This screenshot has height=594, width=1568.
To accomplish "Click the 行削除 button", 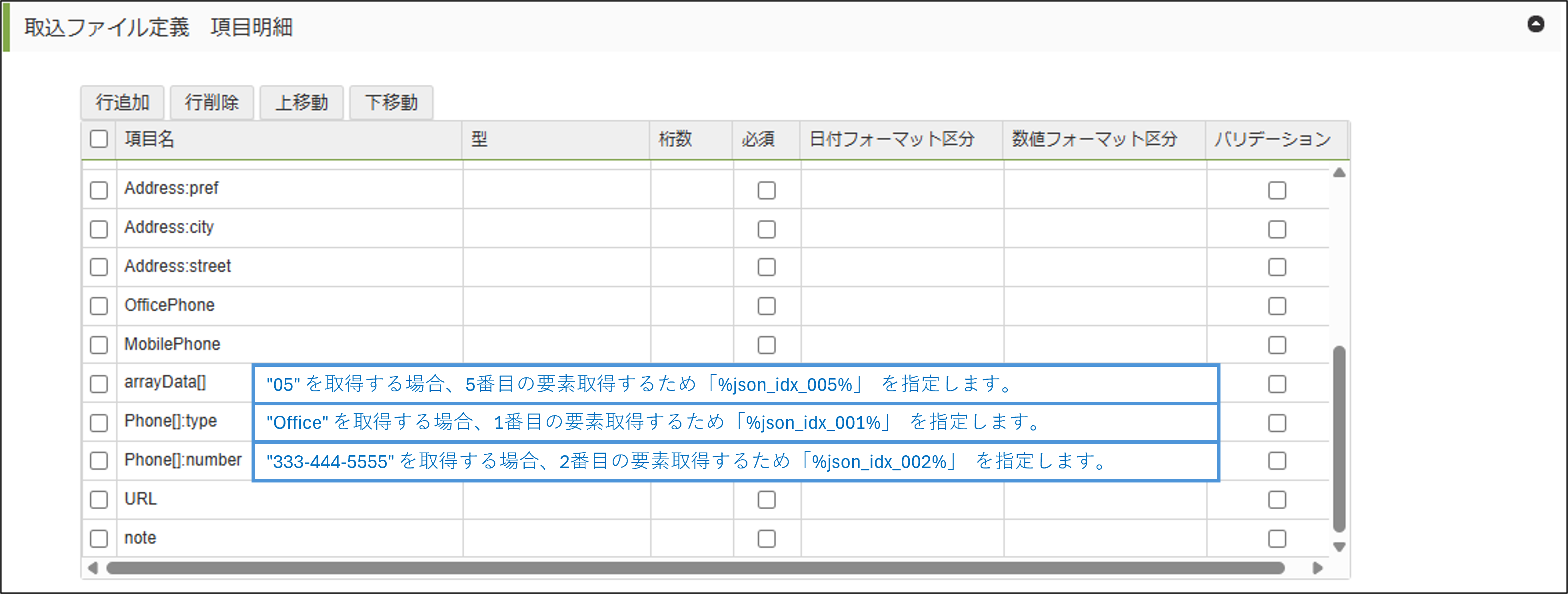I will pos(212,102).
